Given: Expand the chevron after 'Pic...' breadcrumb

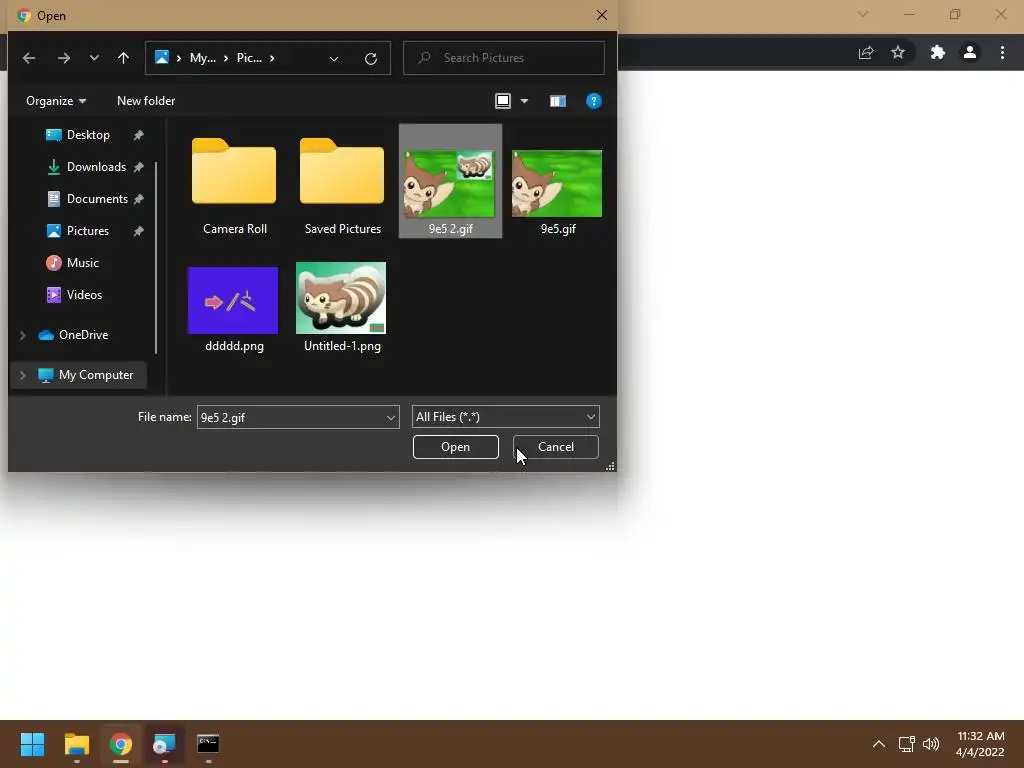Looking at the screenshot, I should [272, 58].
